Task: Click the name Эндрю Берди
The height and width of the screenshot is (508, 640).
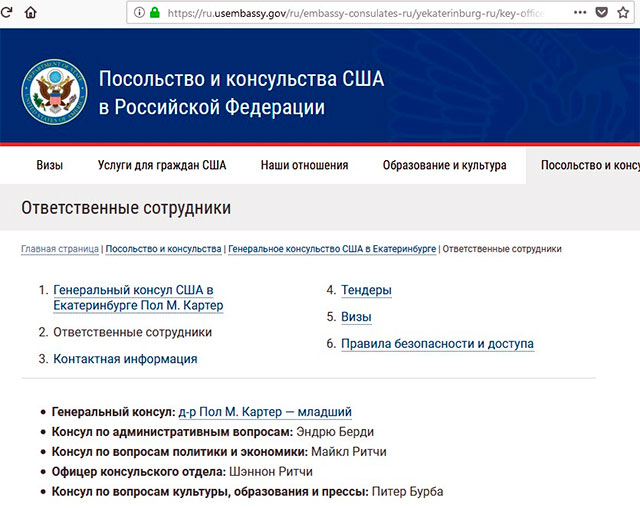Action: coord(335,432)
